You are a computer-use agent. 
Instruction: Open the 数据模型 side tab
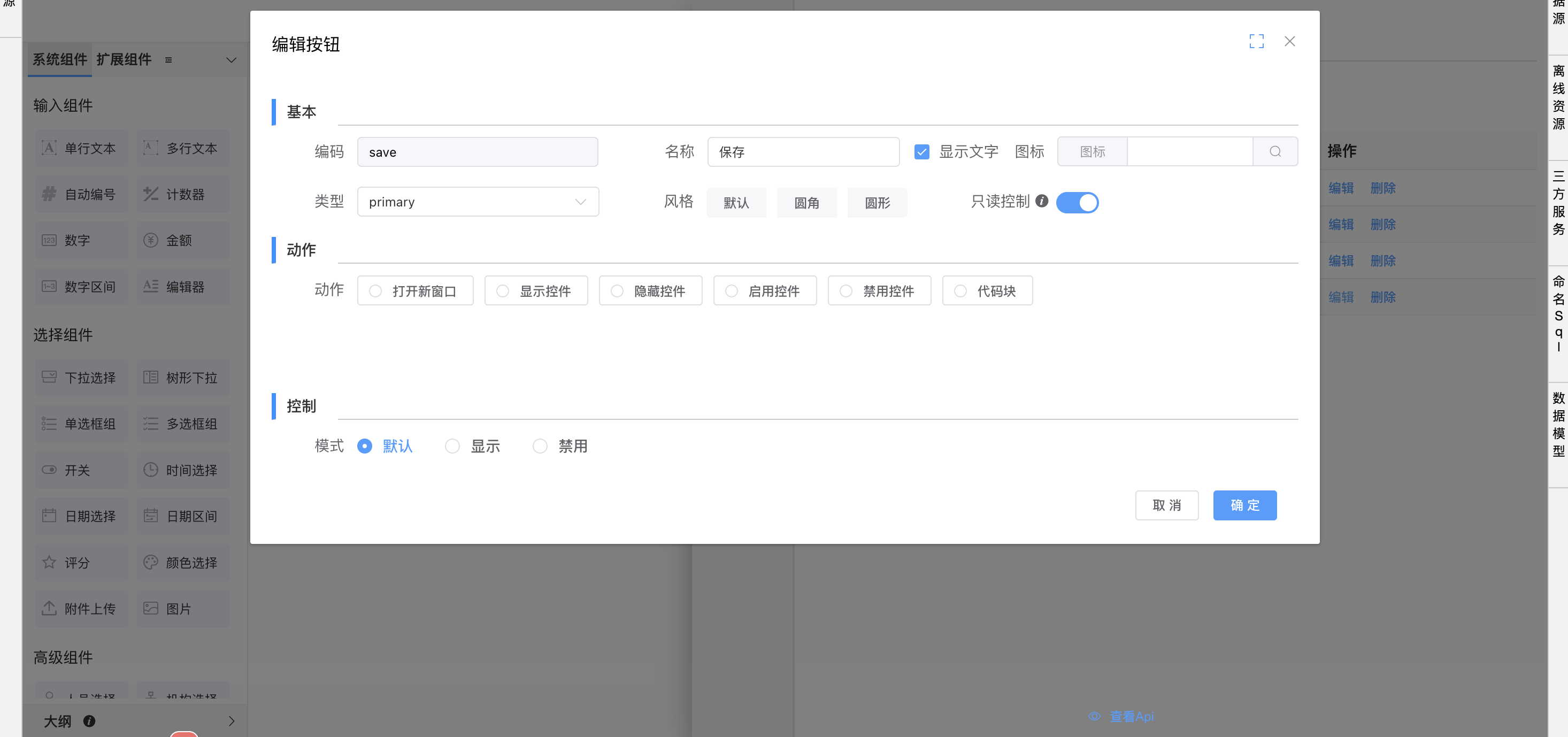point(1558,425)
